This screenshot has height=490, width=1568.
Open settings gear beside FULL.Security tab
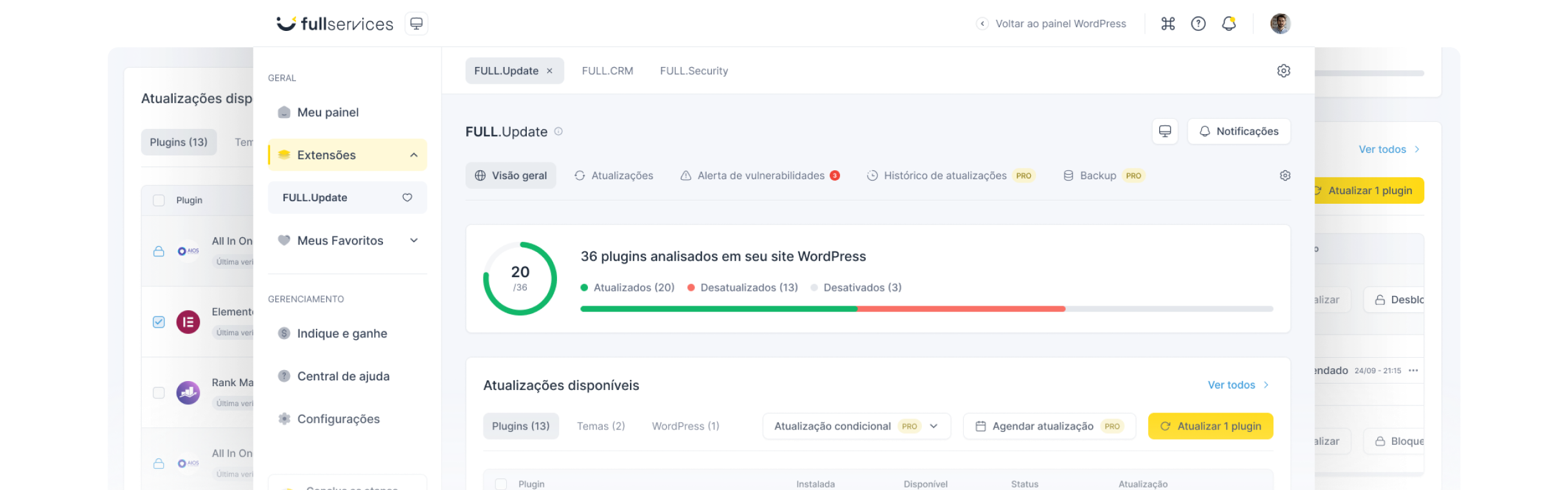1283,71
